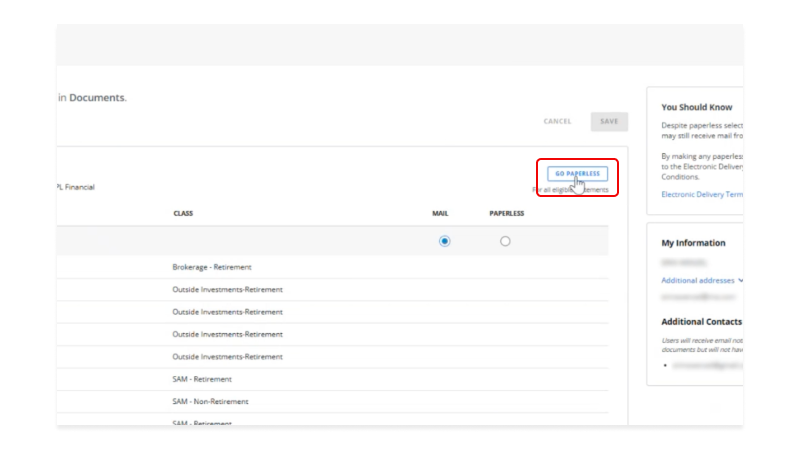Click the GO PAPERLESS button

tap(577, 173)
